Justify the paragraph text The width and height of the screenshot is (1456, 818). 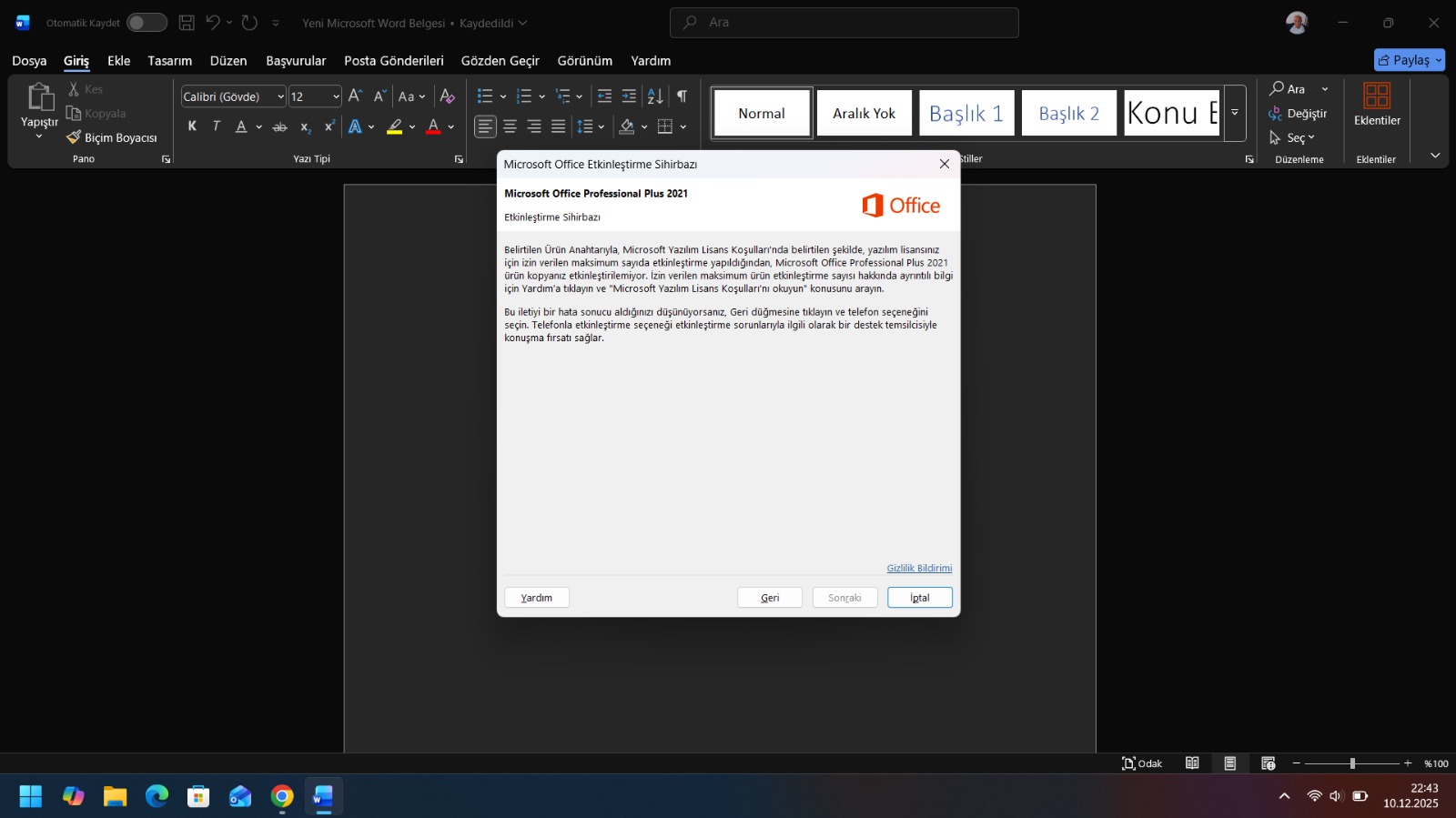[x=558, y=126]
